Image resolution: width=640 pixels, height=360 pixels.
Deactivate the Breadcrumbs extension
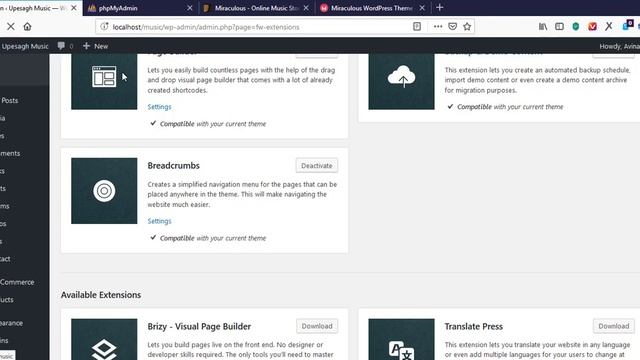(317, 166)
